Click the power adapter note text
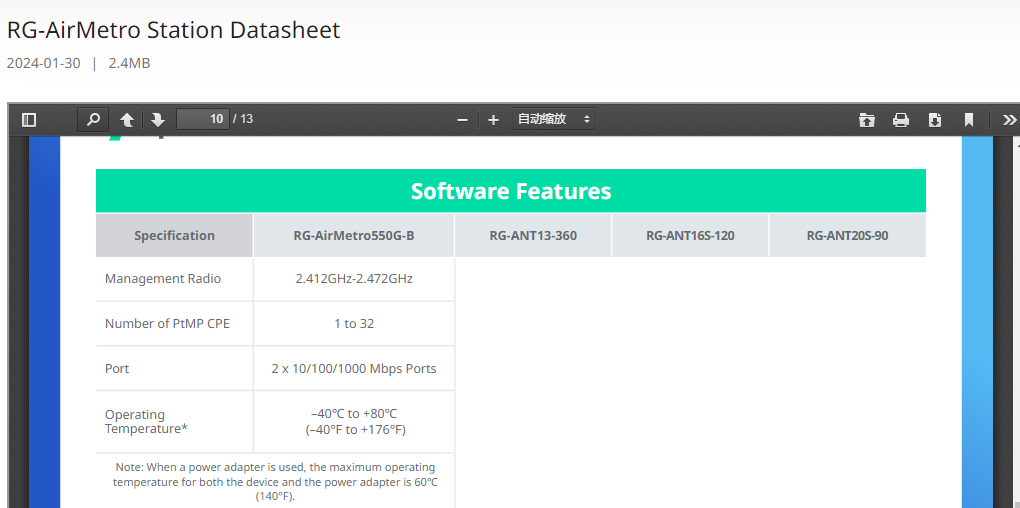The image size is (1020, 508). point(275,481)
